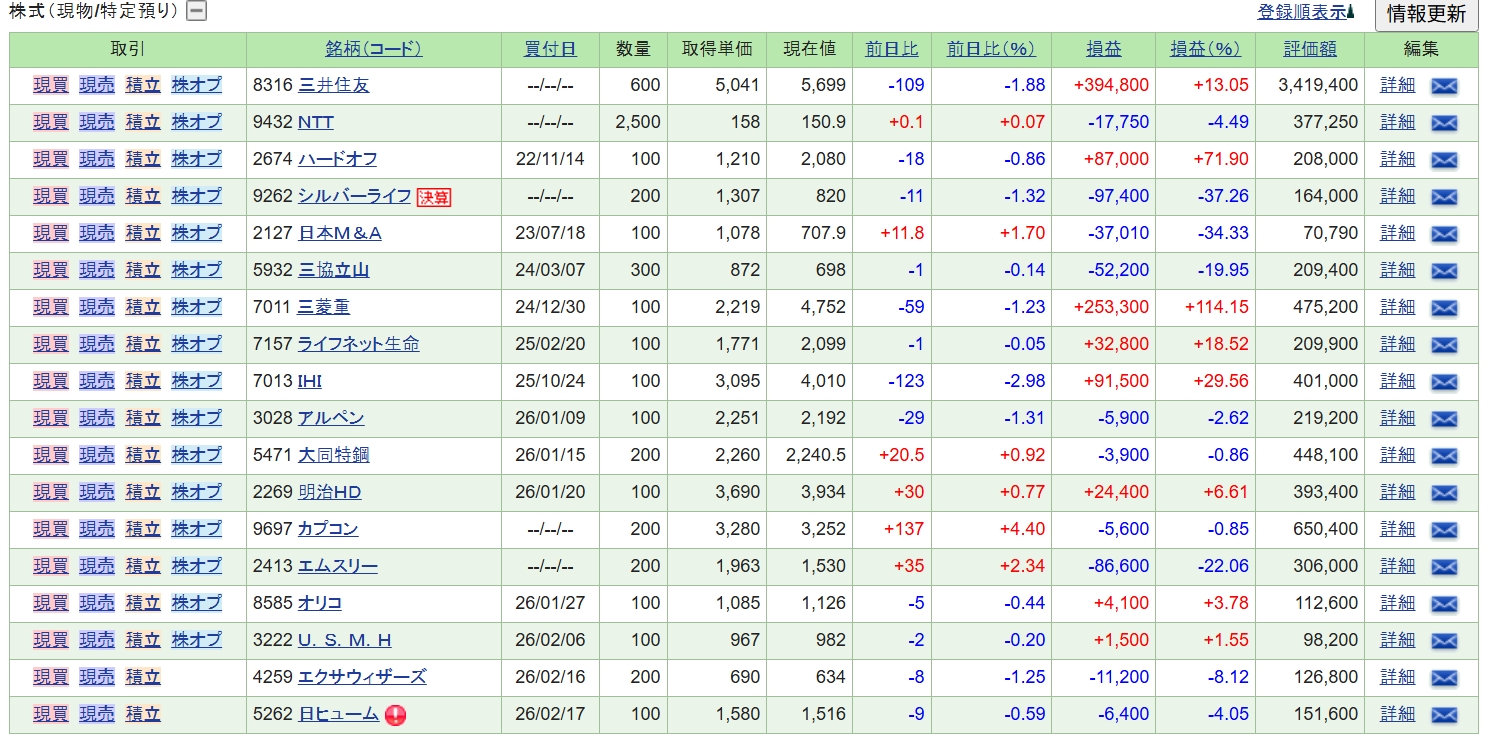Click the mail icon for カプコン
Viewport: 1489px width, 750px height.
[1444, 530]
